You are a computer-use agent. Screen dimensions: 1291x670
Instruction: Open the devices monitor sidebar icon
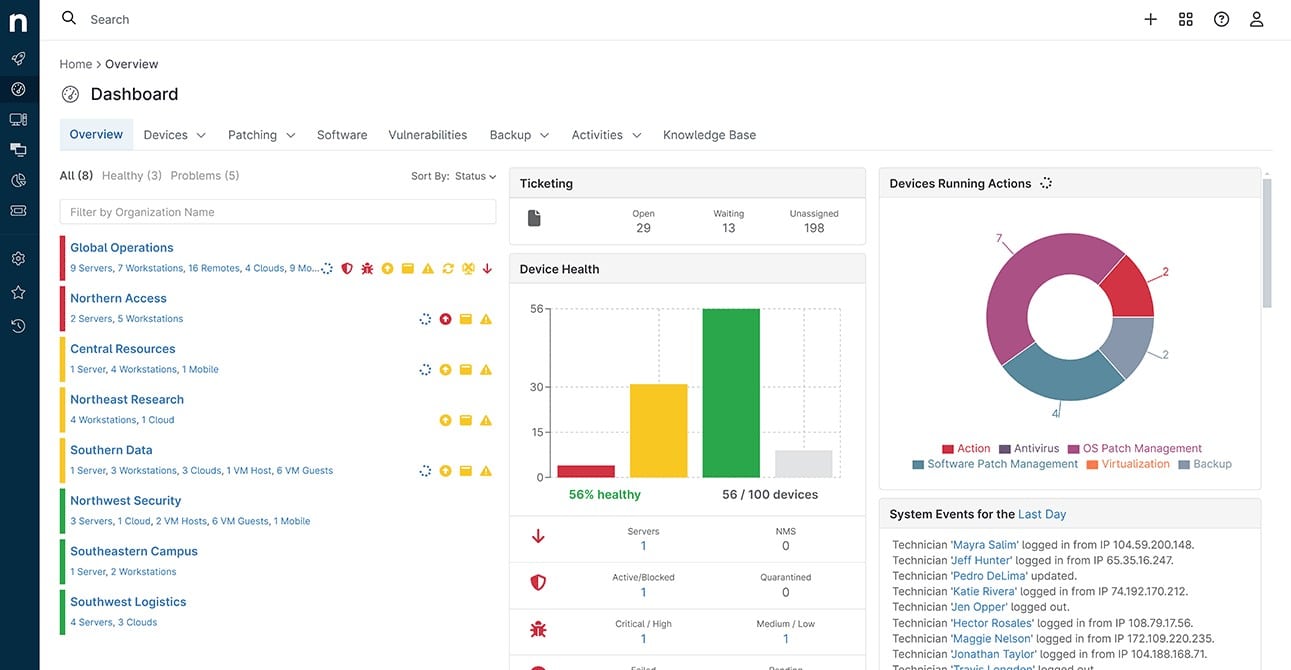(18, 119)
